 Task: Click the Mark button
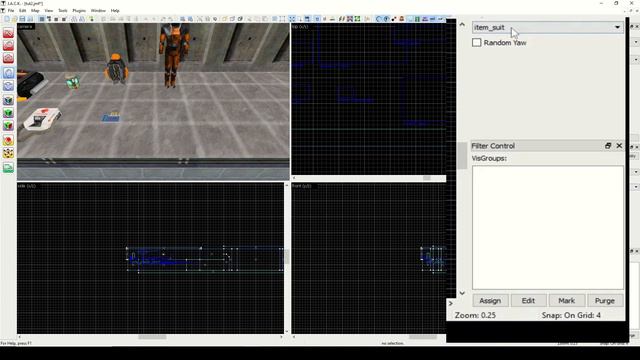pos(567,301)
